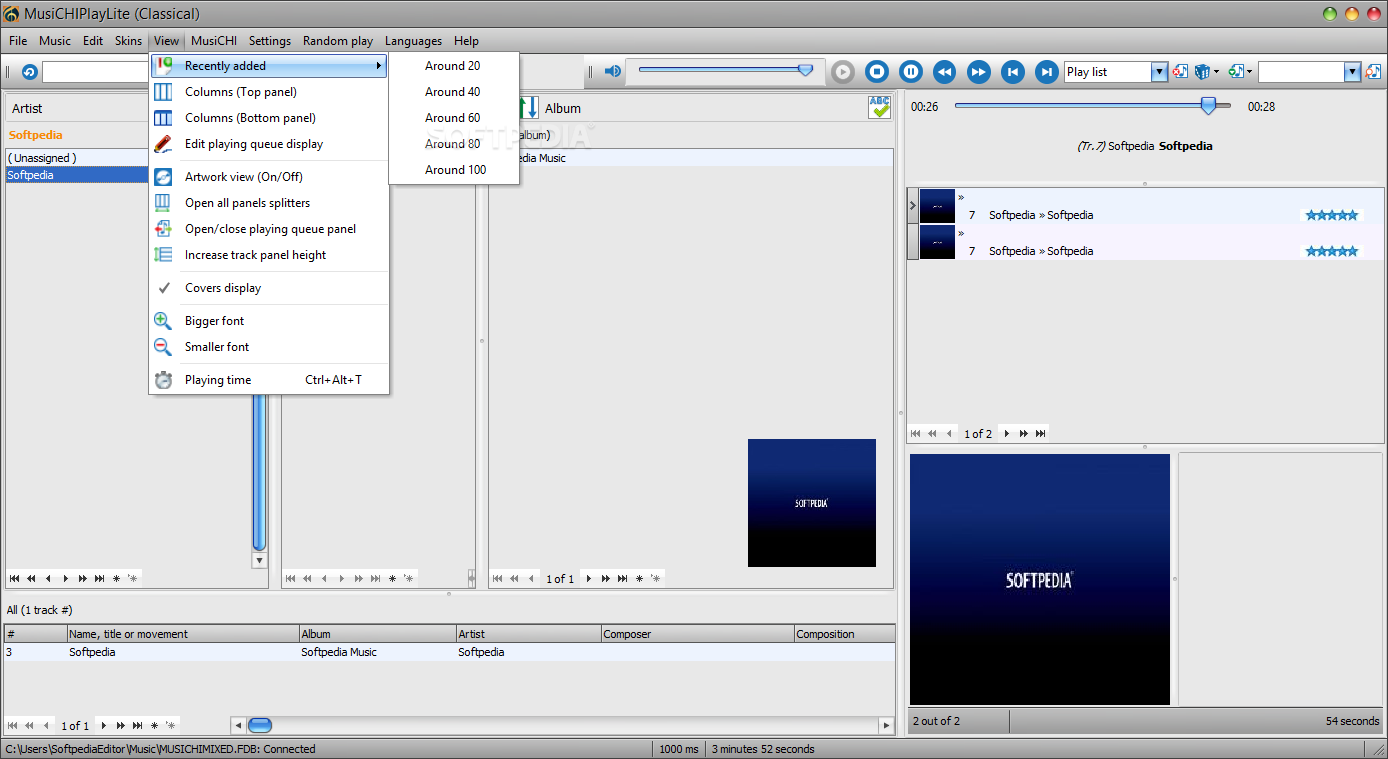Open the Play list combo box dropdown
Image resolution: width=1388 pixels, height=759 pixels.
pos(1159,72)
